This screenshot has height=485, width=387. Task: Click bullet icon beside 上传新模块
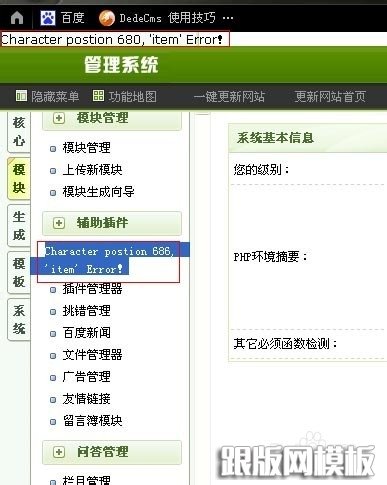pyautogui.click(x=53, y=171)
